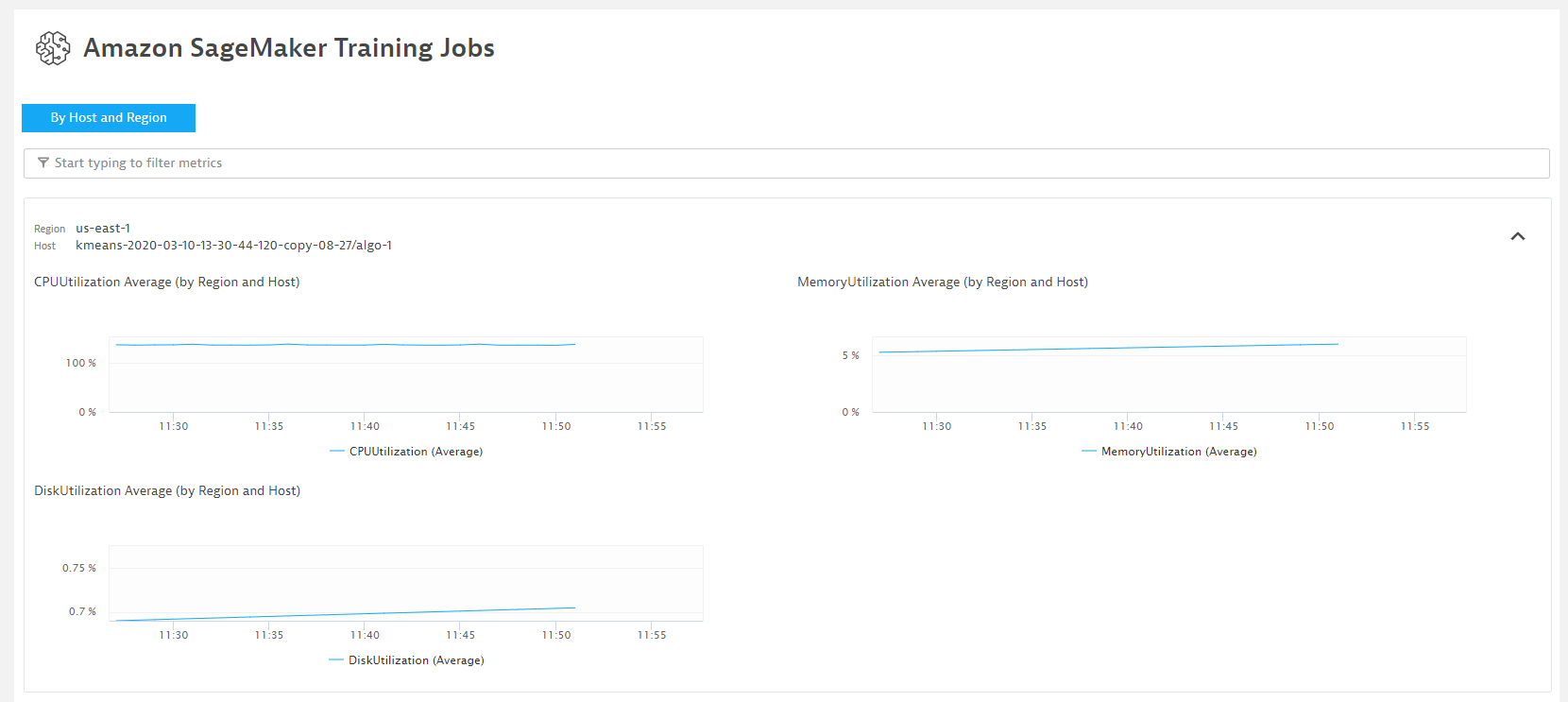Click the 100 % label on CPU chart
Image resolution: width=1568 pixels, height=702 pixels.
[x=81, y=363]
